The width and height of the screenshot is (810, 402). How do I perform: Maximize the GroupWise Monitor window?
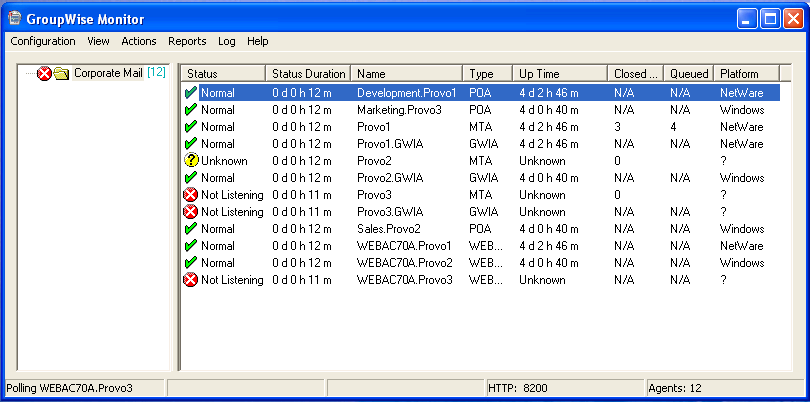[770, 20]
